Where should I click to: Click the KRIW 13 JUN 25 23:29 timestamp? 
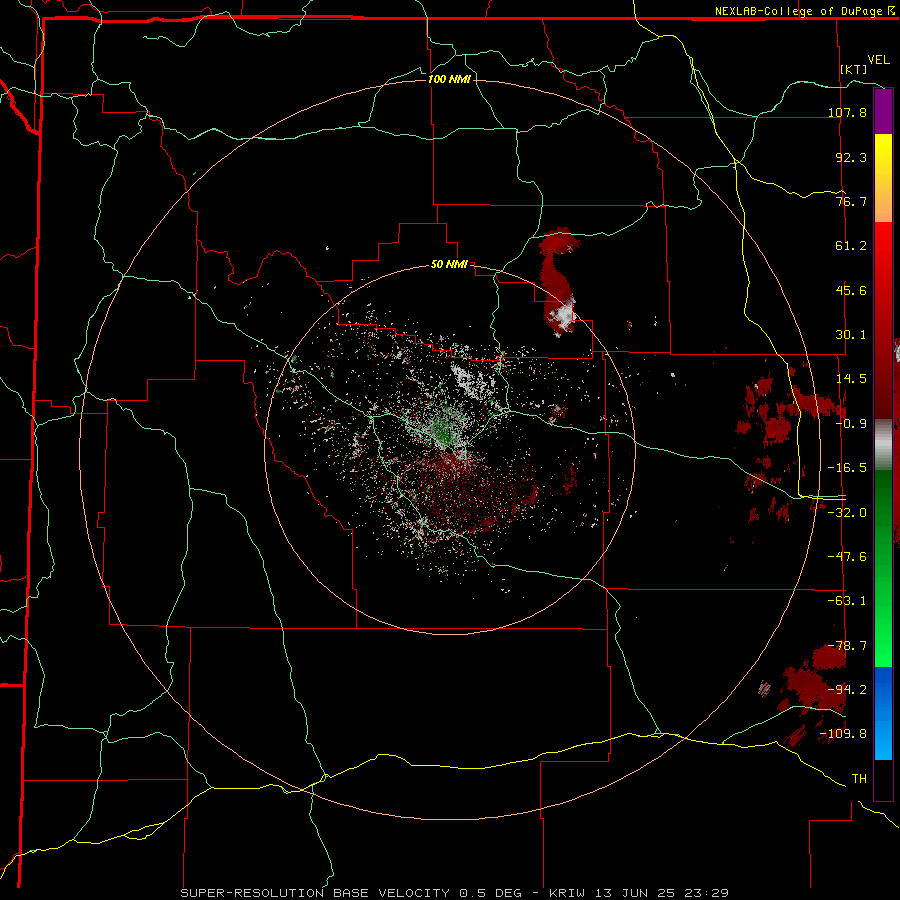pyautogui.click(x=639, y=893)
